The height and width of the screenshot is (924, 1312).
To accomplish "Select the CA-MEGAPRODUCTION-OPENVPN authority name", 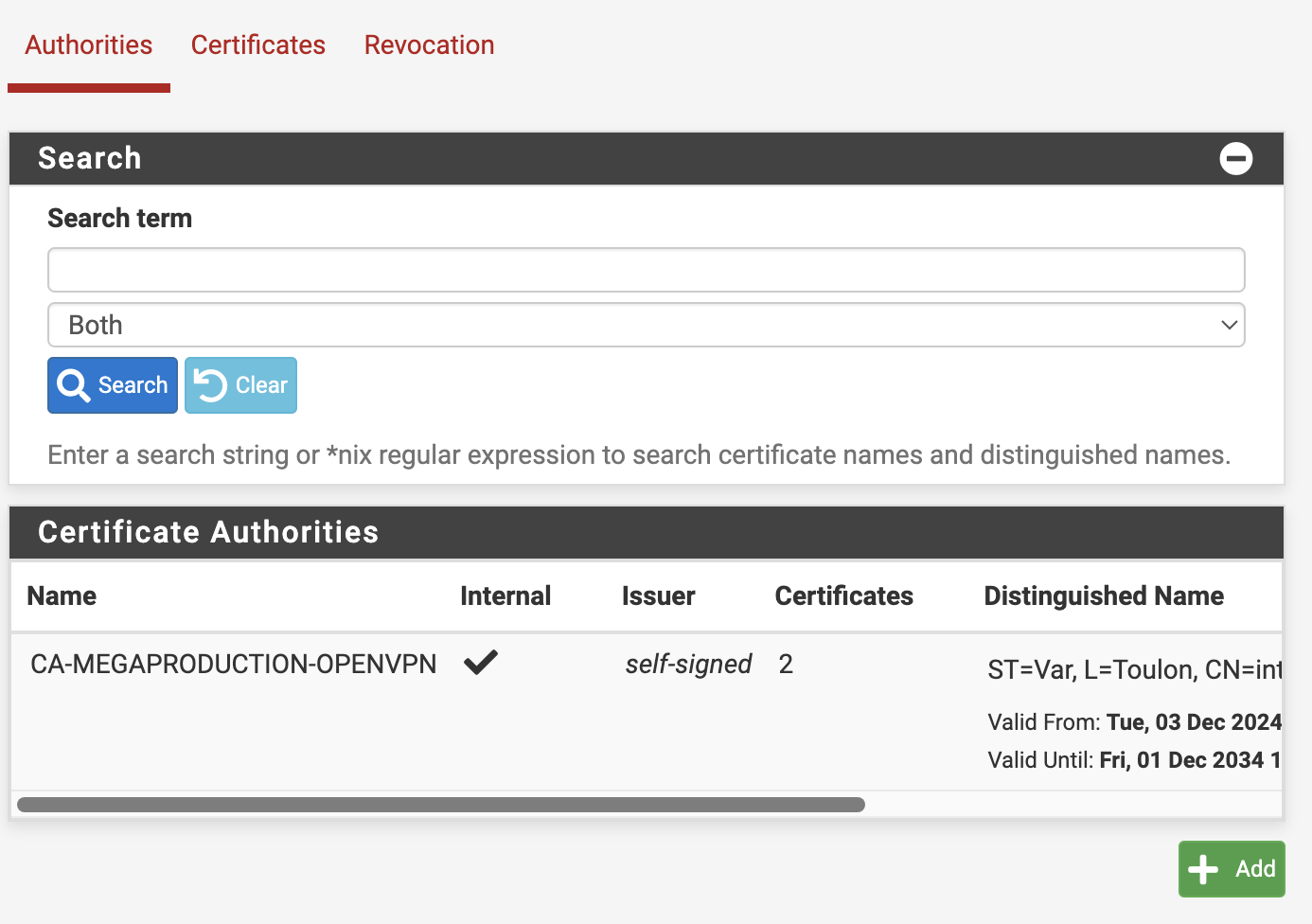I will click(x=233, y=664).
